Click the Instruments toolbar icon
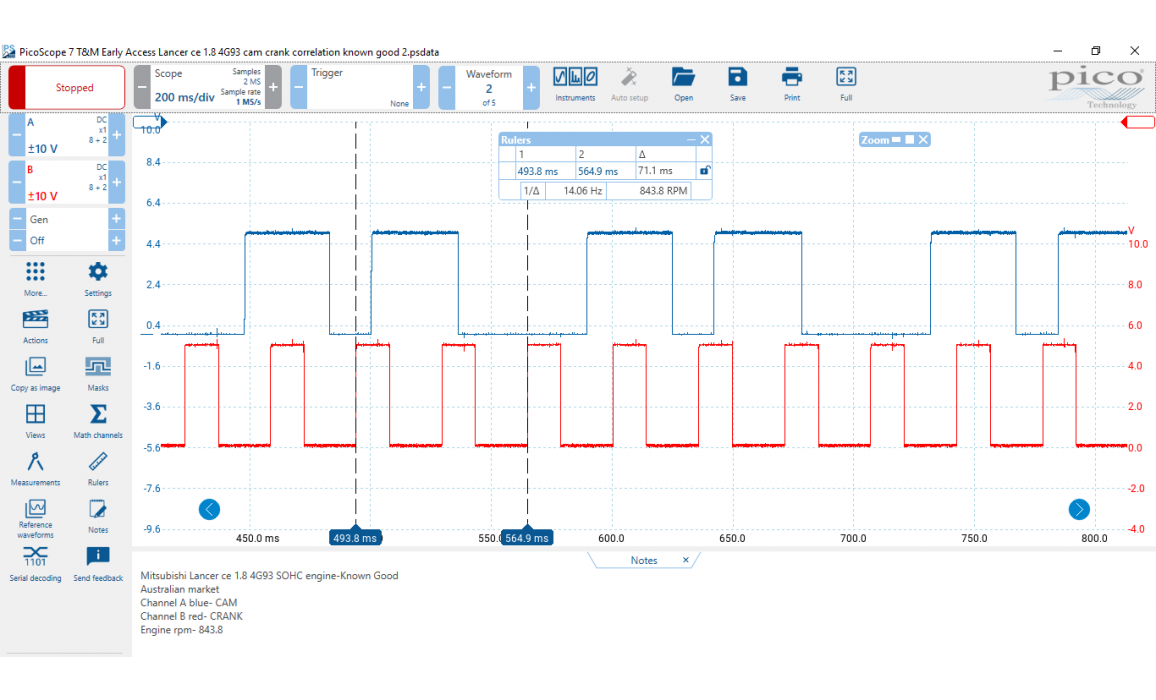 pos(575,78)
